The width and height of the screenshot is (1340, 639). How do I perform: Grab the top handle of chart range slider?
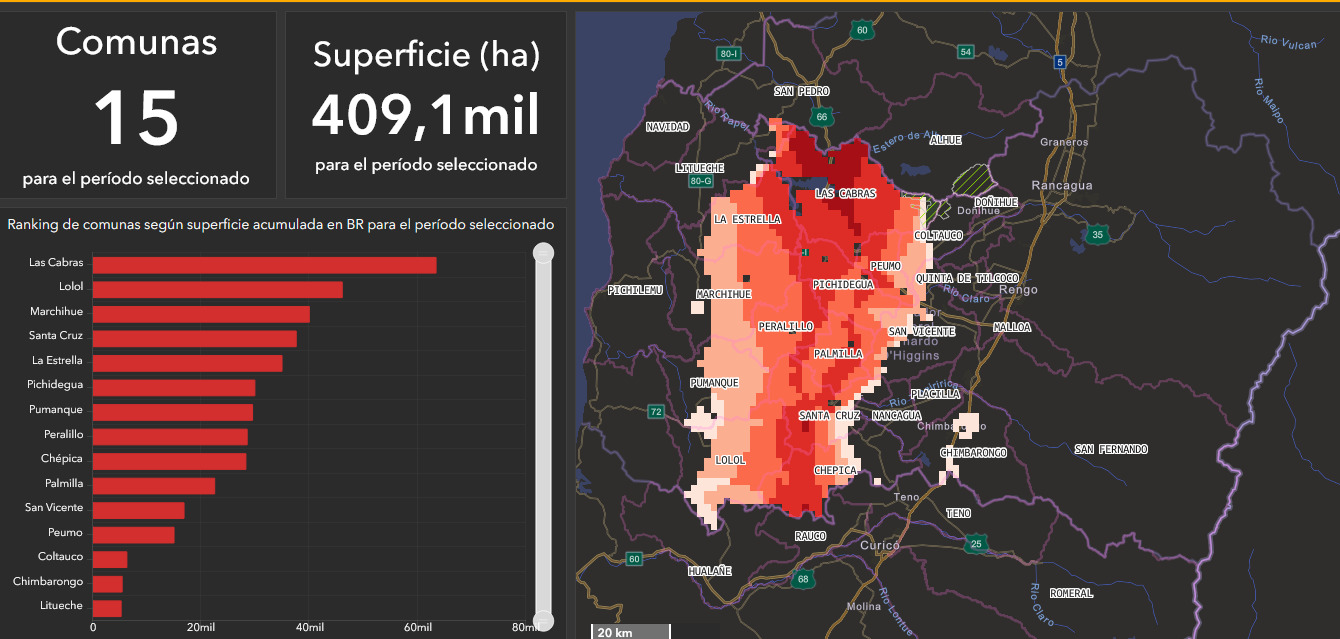pyautogui.click(x=543, y=253)
